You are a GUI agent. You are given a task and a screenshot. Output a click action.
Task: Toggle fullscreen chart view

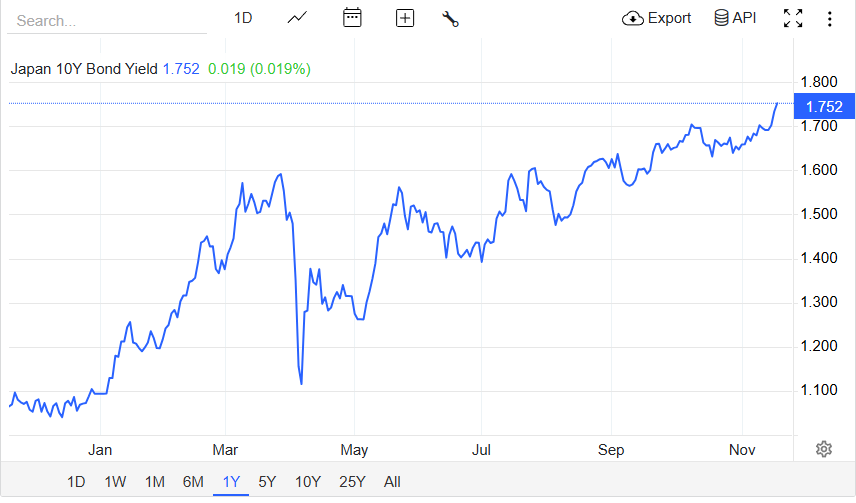pyautogui.click(x=793, y=18)
